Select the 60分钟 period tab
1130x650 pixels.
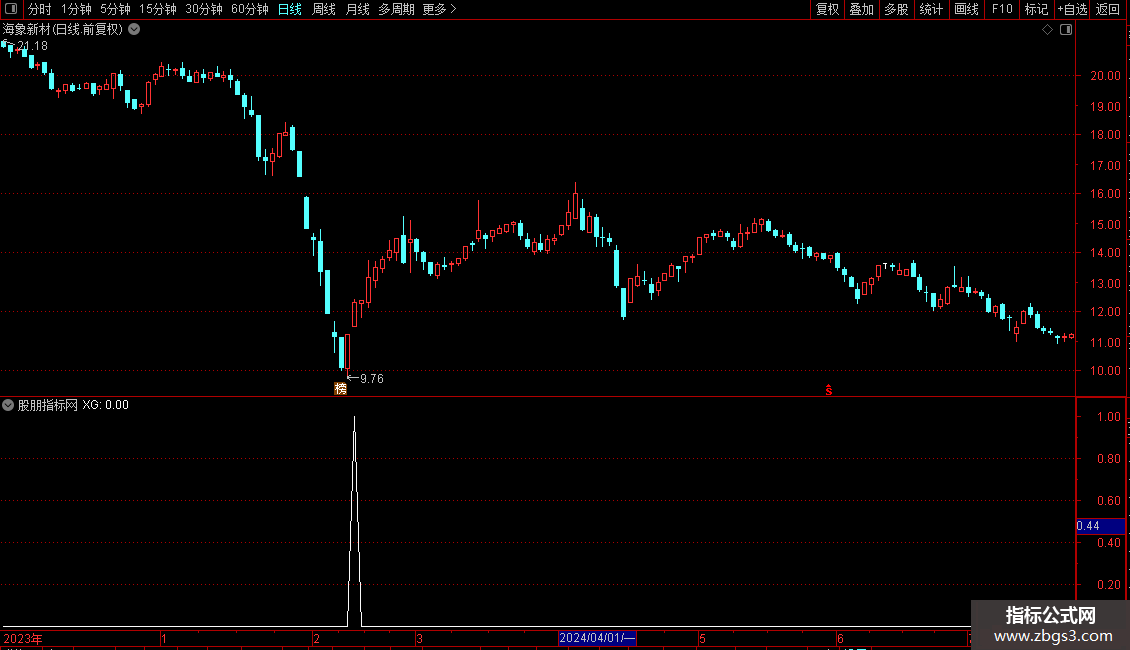pyautogui.click(x=250, y=9)
